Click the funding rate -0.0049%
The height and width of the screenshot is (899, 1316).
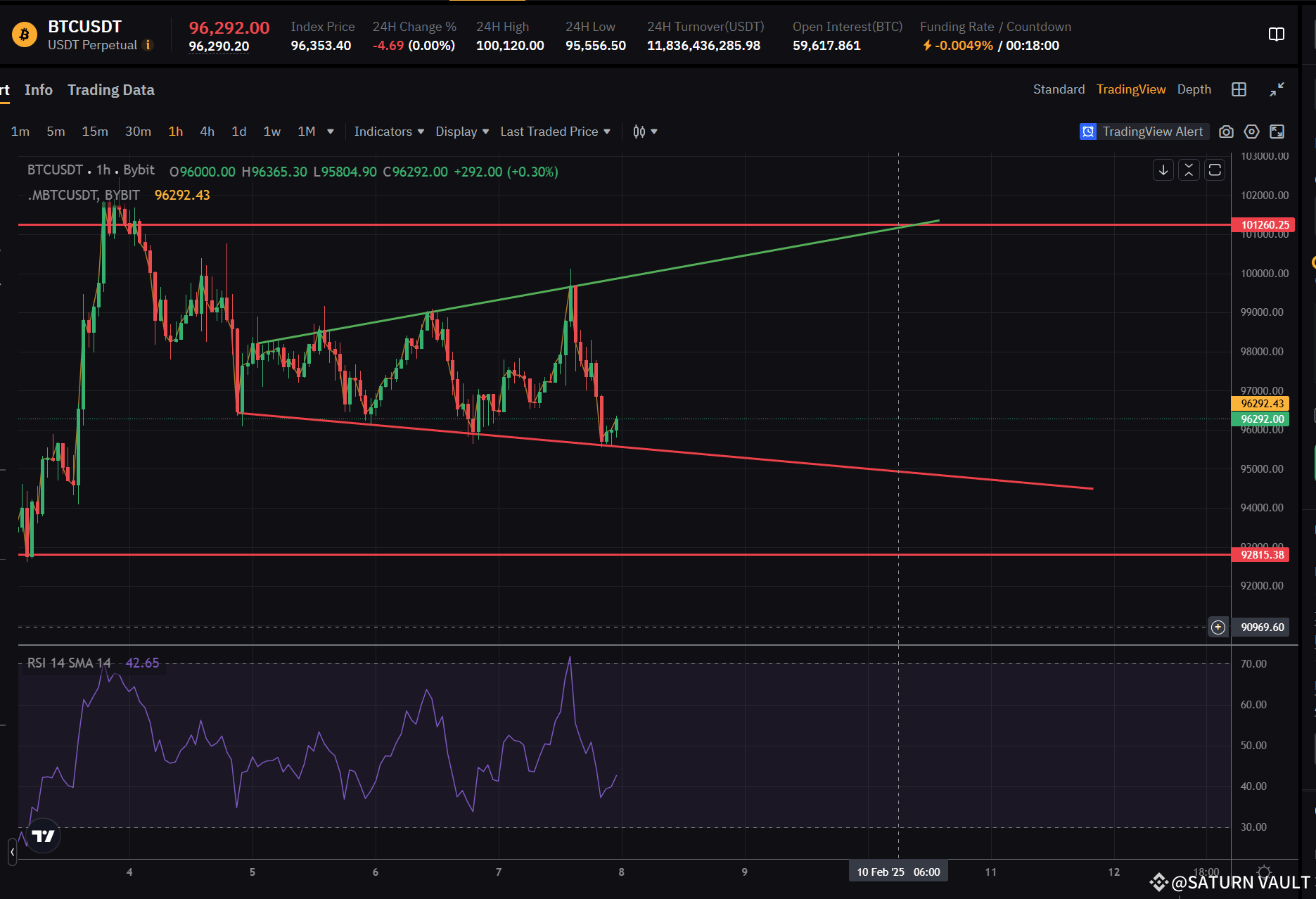pyautogui.click(x=964, y=46)
